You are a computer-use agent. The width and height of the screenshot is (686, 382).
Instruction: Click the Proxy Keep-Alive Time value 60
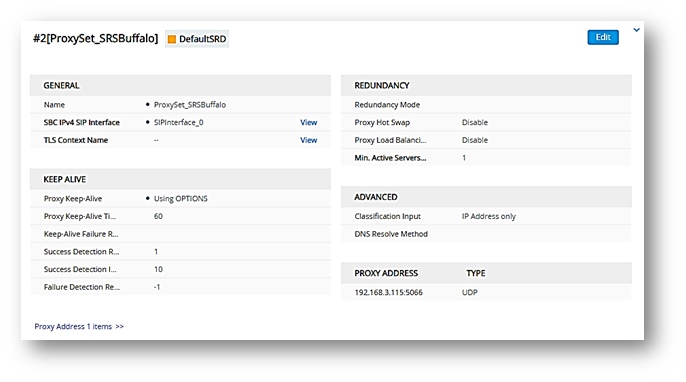point(158,216)
